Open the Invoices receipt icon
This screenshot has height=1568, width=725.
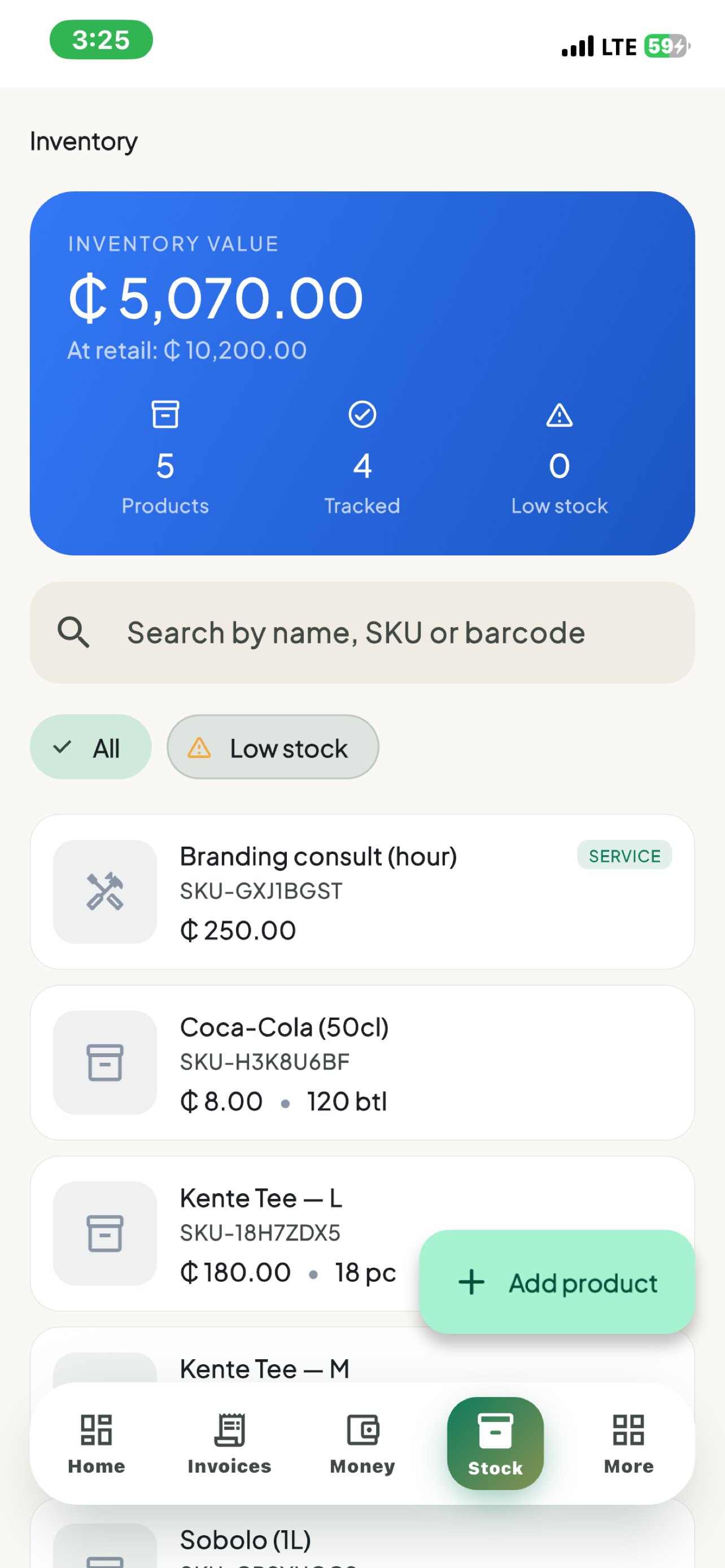click(x=229, y=1430)
